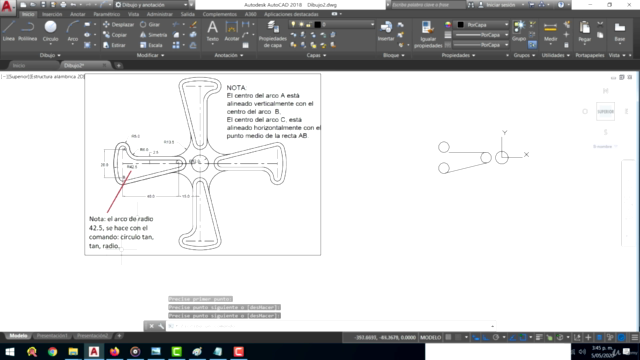The height and width of the screenshot is (360, 640).
Task: Expand the Utilidades panel
Action: (x=556, y=55)
